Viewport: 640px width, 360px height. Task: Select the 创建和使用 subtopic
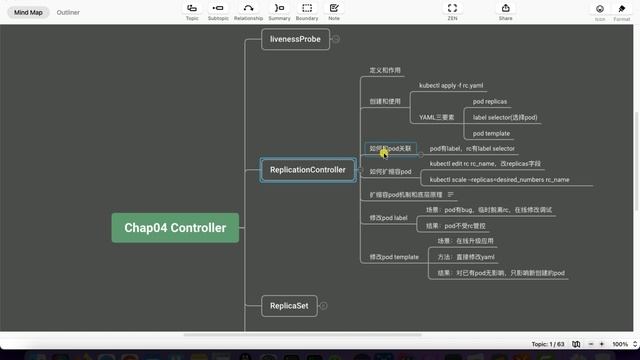[x=385, y=101]
